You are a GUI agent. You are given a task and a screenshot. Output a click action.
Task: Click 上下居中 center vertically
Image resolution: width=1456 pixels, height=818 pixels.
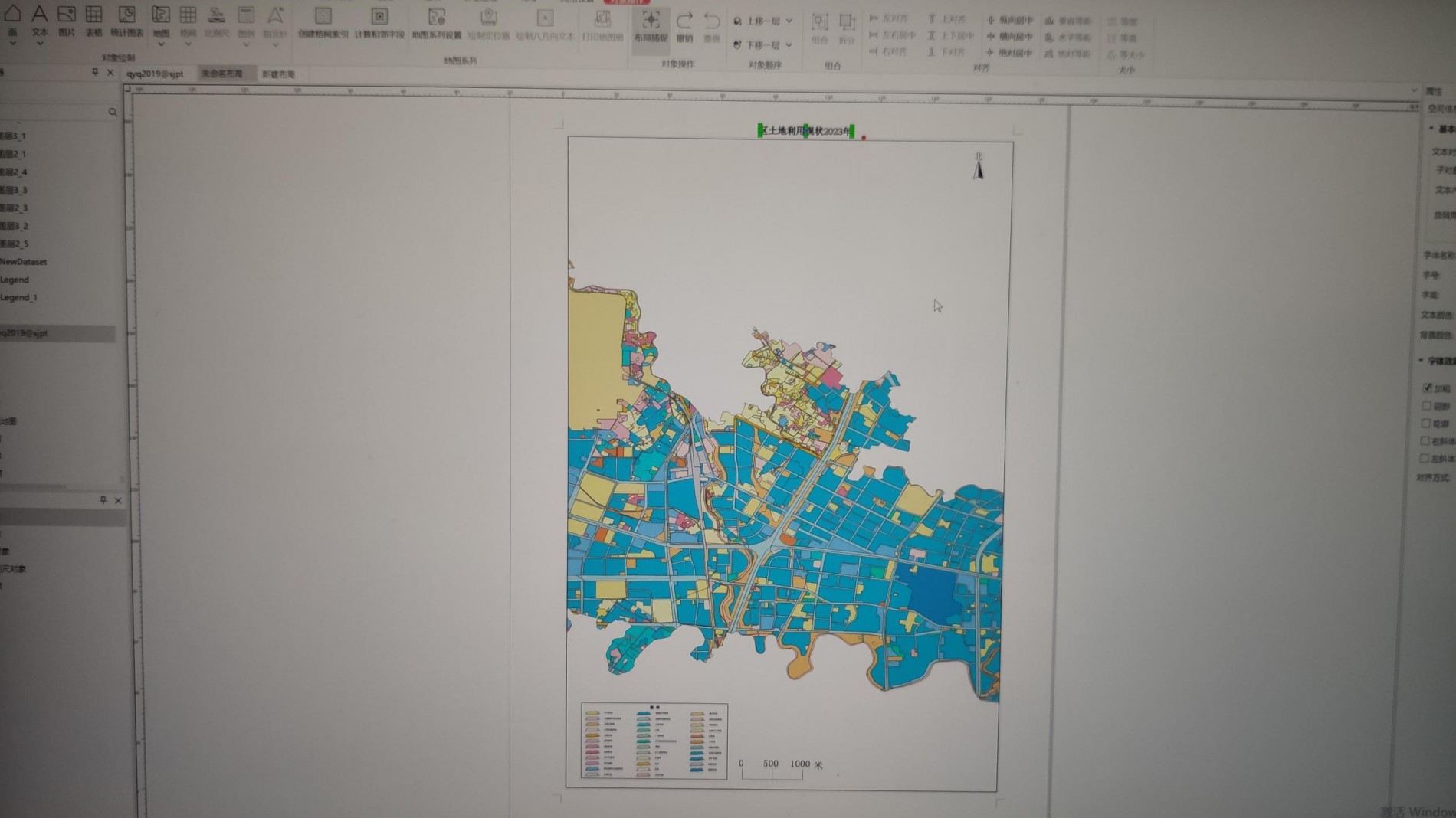pyautogui.click(x=950, y=35)
